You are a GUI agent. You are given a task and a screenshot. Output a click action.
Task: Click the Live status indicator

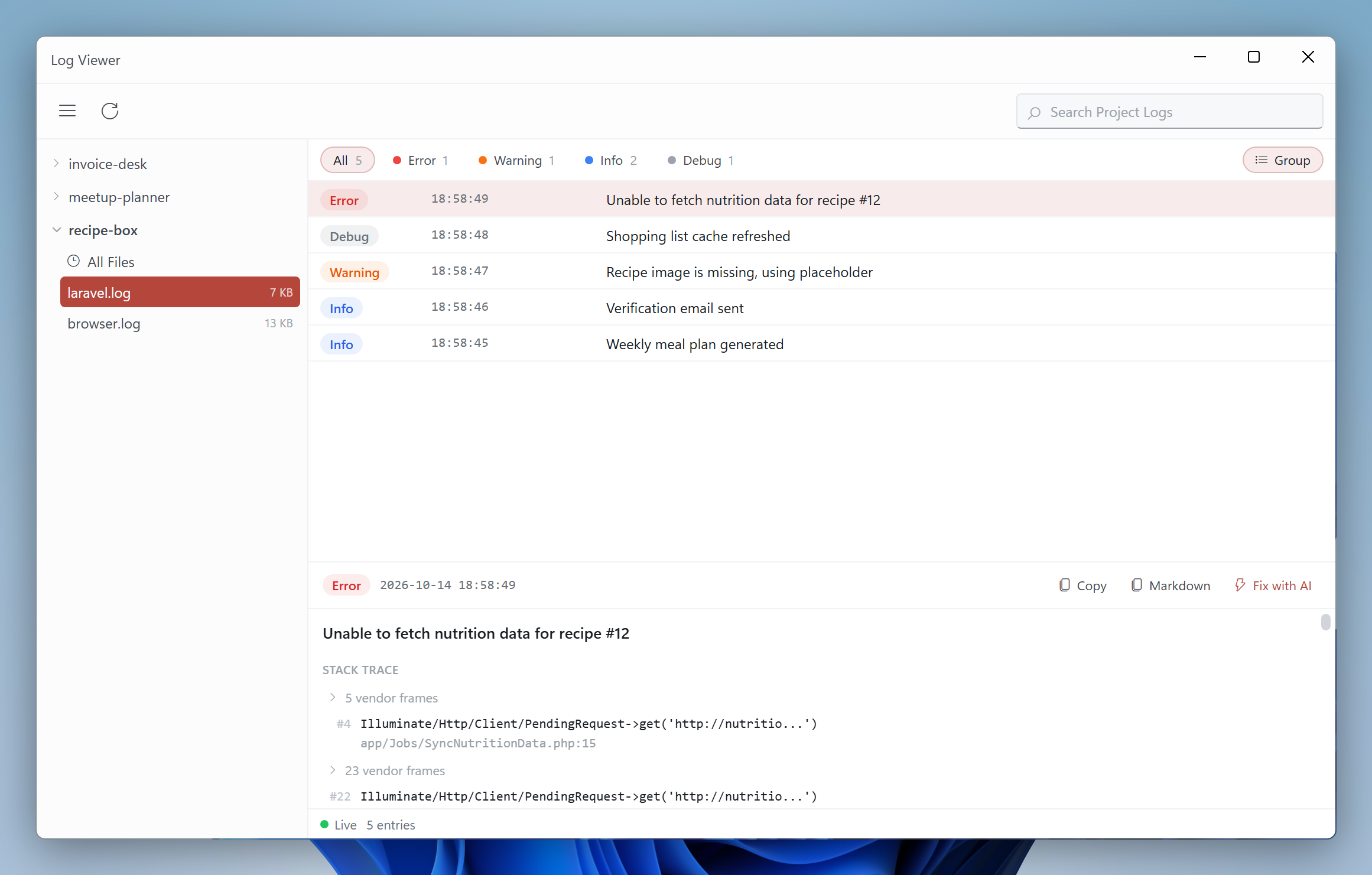tap(339, 825)
